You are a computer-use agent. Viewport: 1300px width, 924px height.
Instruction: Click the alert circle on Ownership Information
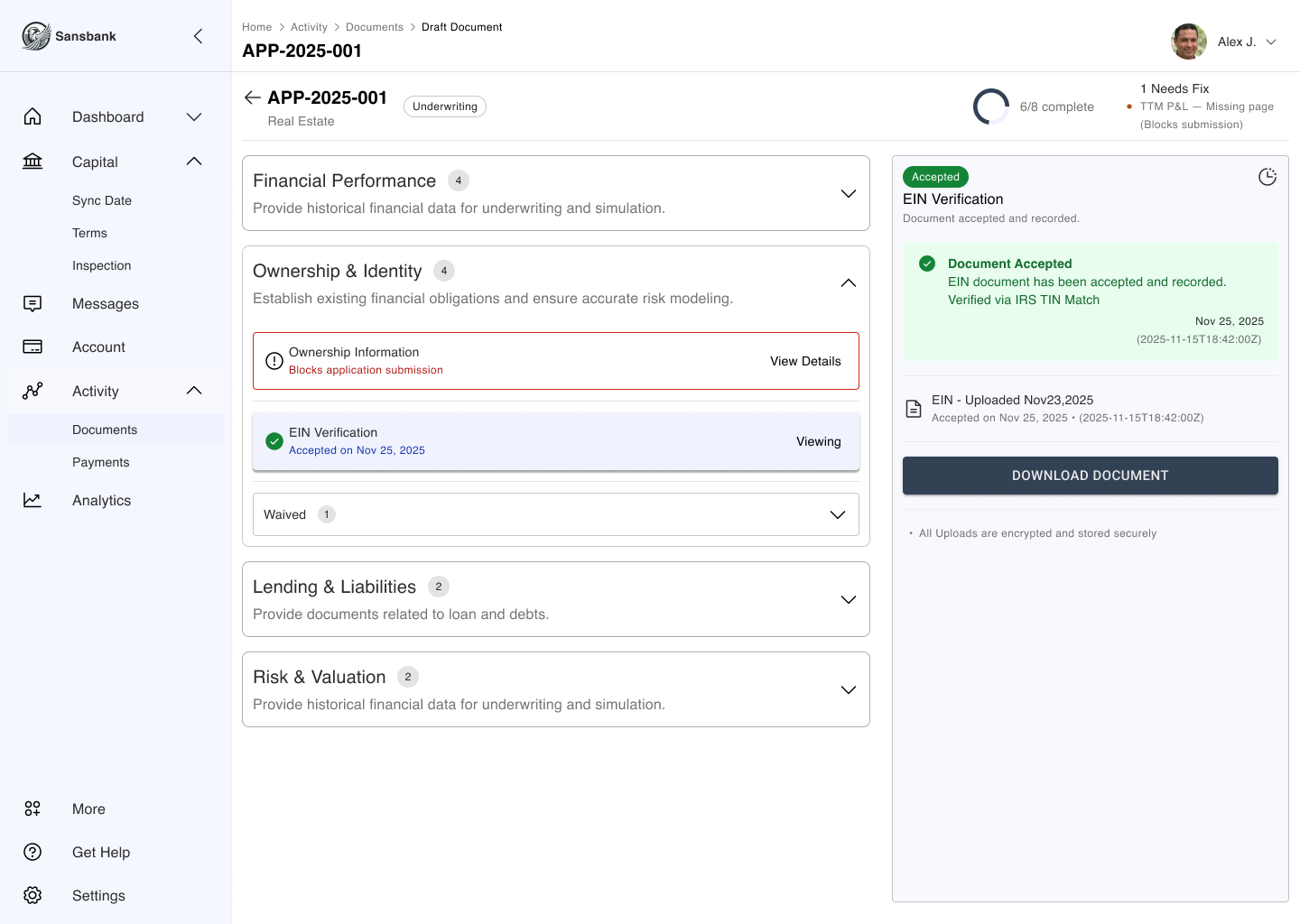click(274, 360)
